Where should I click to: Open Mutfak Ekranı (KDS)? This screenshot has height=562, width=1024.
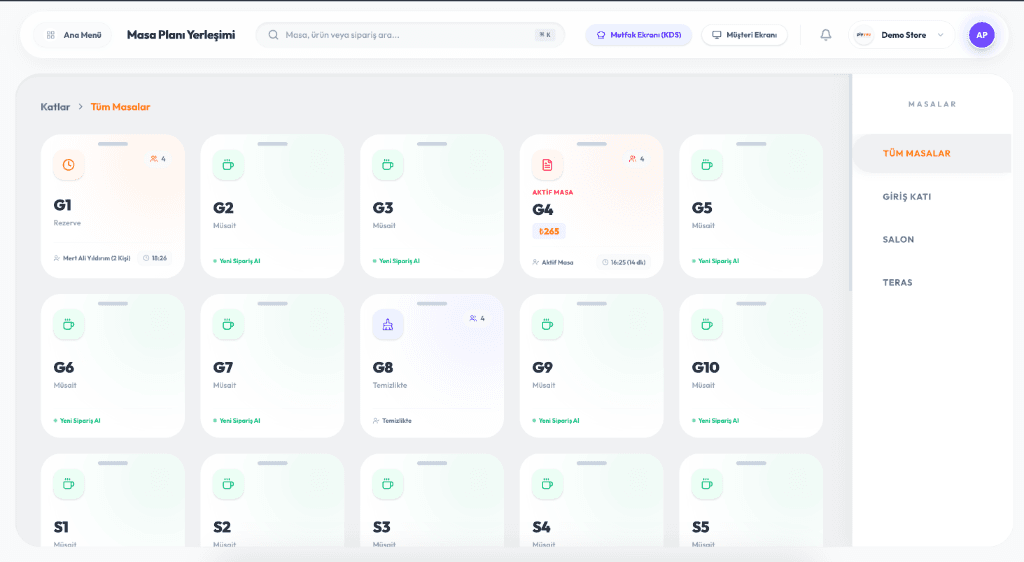click(639, 35)
